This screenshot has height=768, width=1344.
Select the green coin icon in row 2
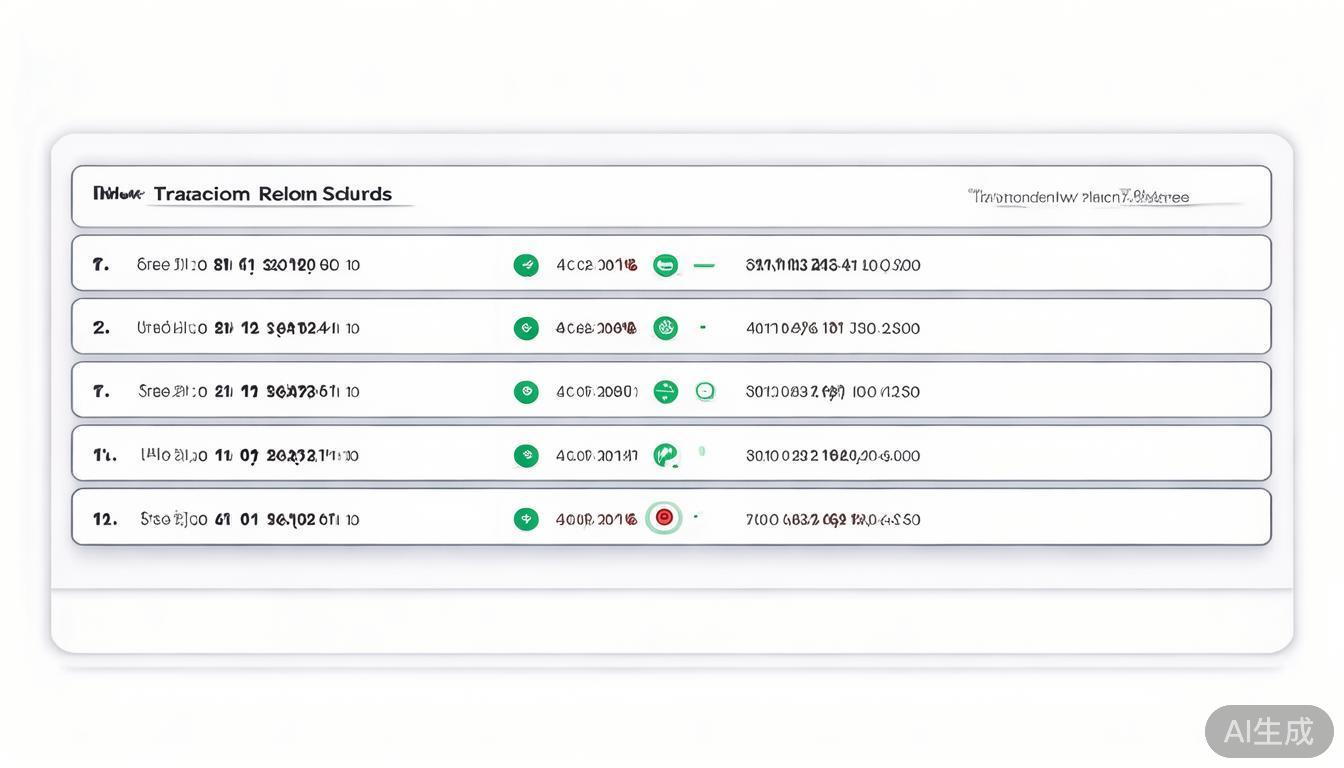tap(665, 327)
